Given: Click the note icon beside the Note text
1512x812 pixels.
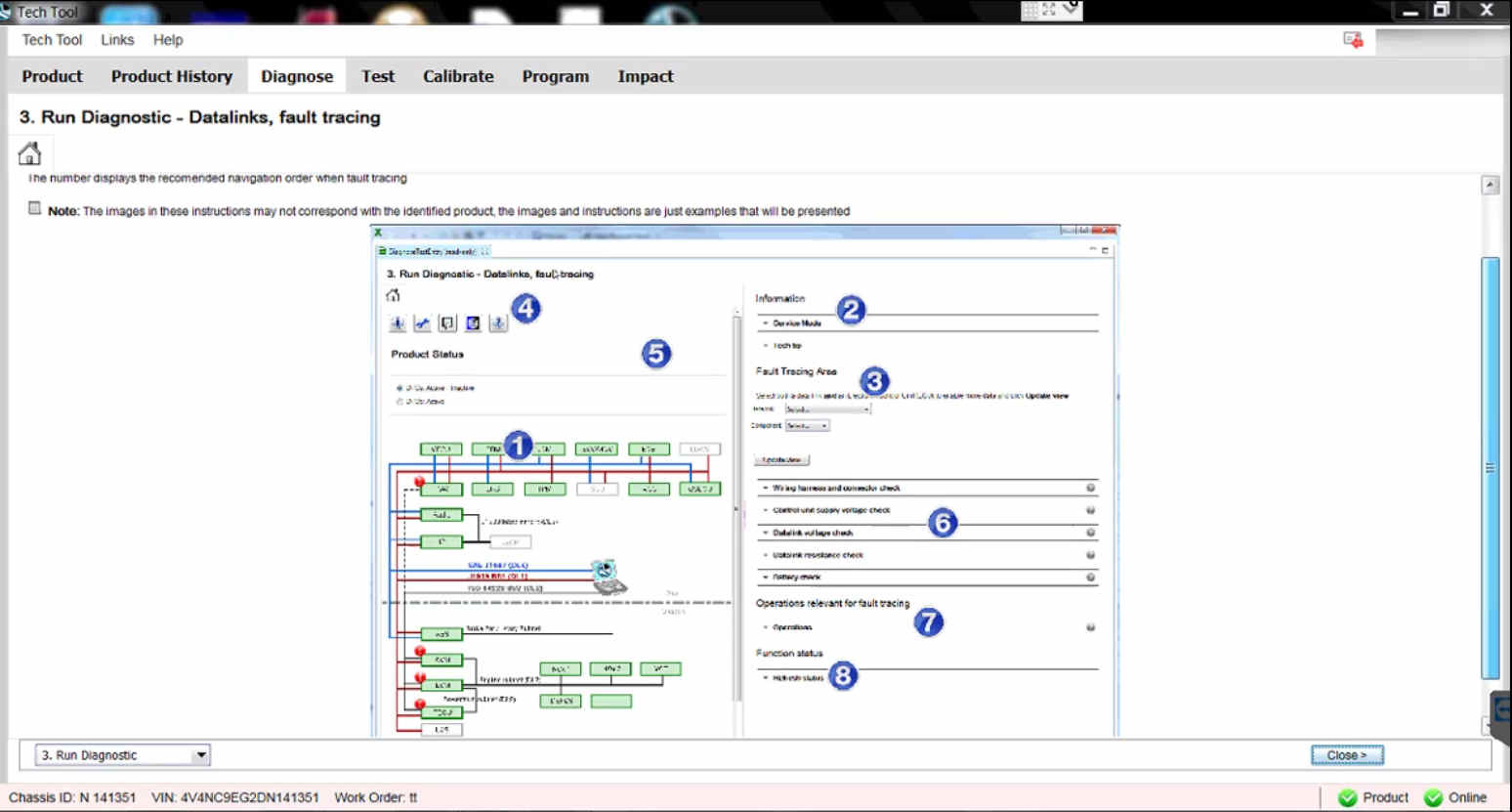Looking at the screenshot, I should pos(35,208).
